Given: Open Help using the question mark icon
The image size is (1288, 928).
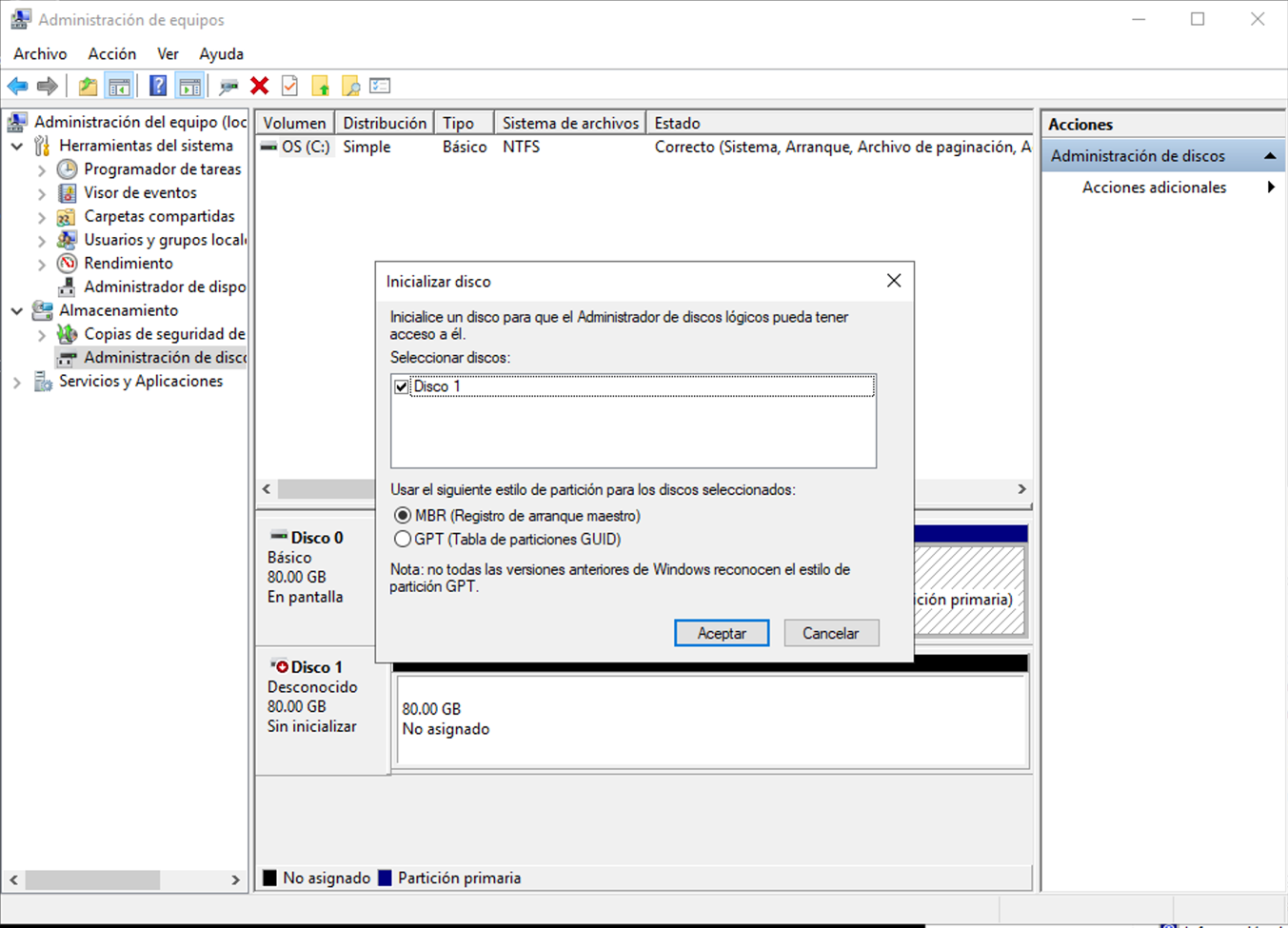Looking at the screenshot, I should tap(157, 86).
